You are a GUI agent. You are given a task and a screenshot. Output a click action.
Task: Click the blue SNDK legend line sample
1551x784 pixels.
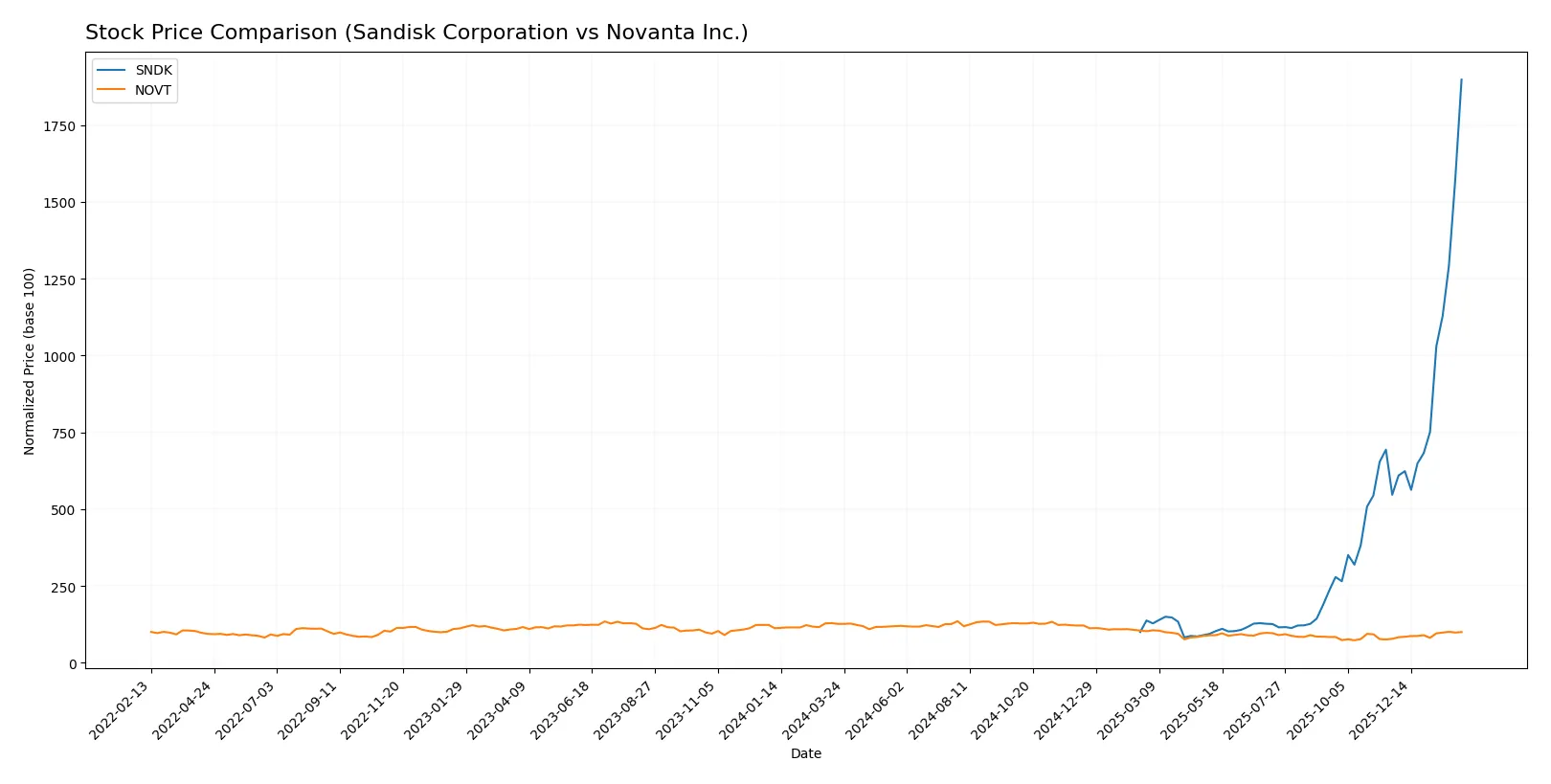111,71
